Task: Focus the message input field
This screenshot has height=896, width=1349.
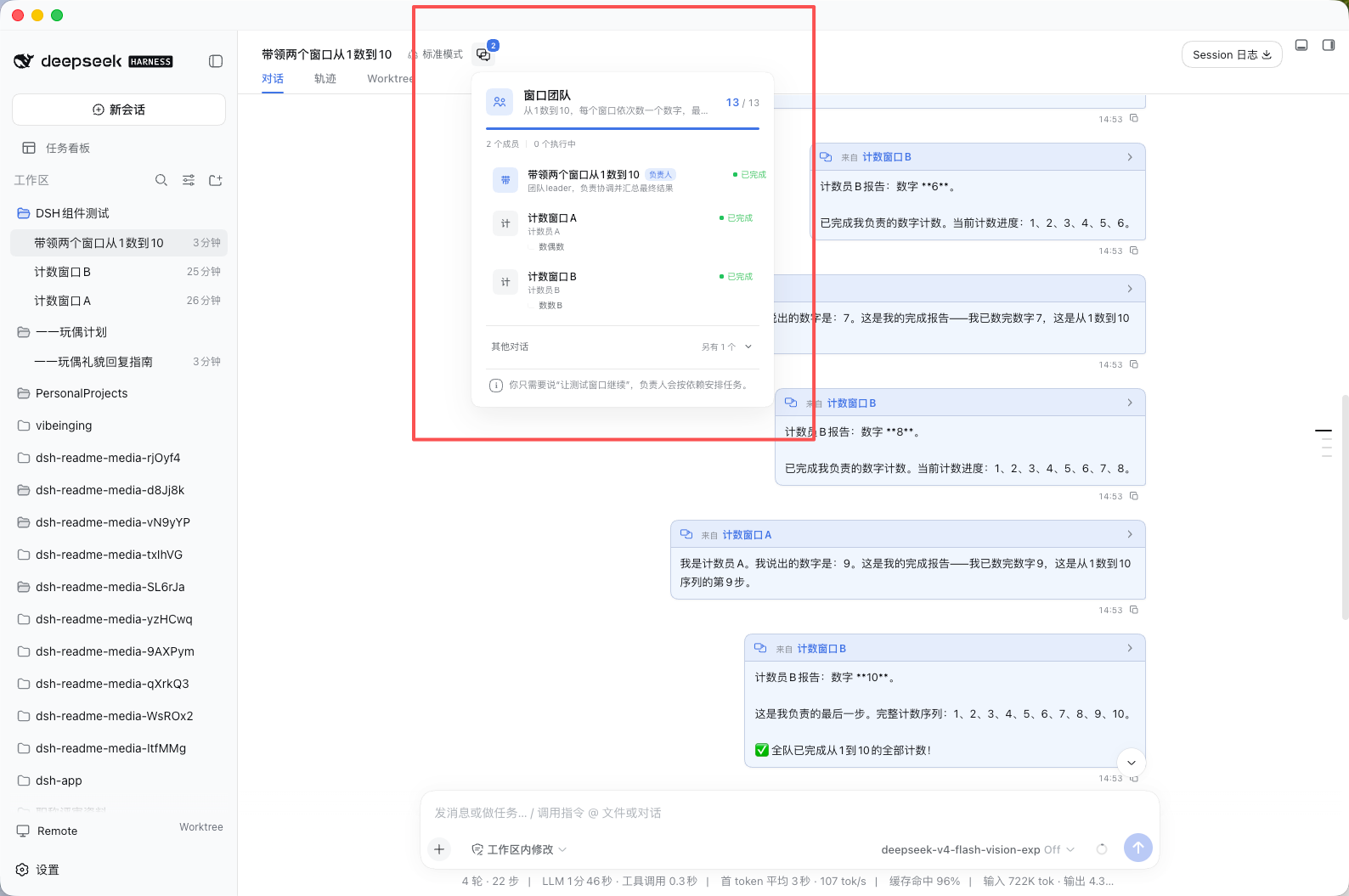Action: click(x=789, y=813)
